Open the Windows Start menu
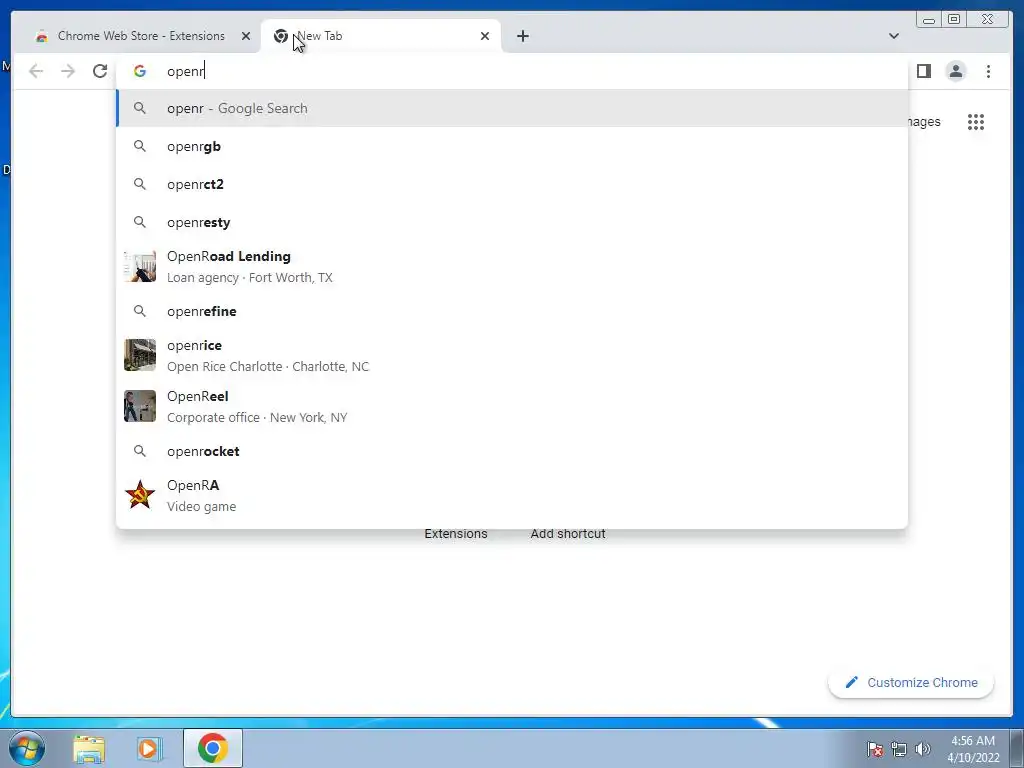1024x768 pixels. click(x=27, y=748)
